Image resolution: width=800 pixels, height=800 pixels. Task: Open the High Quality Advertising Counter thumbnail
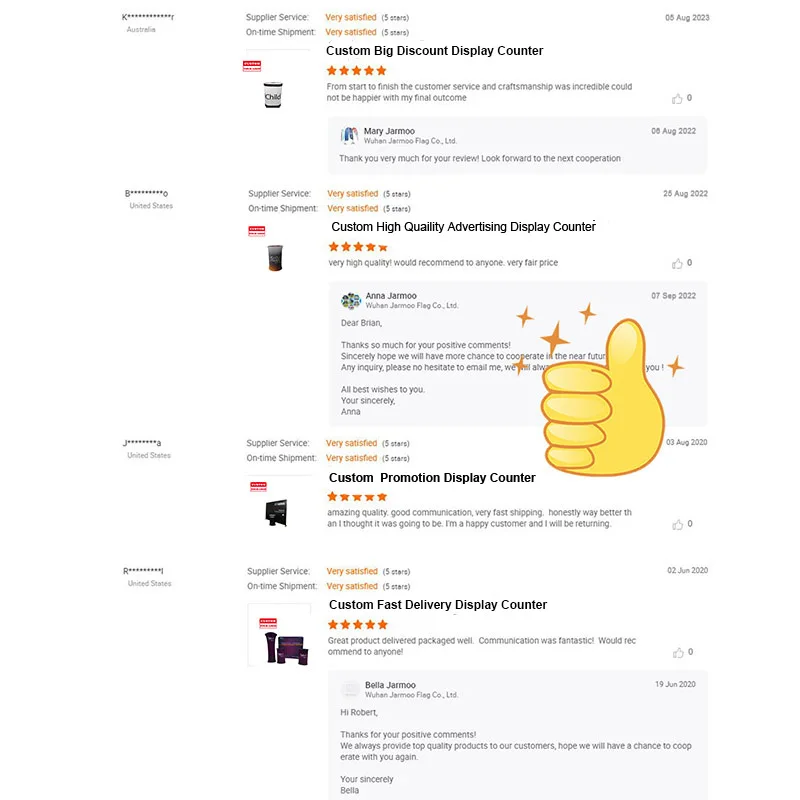click(x=274, y=258)
